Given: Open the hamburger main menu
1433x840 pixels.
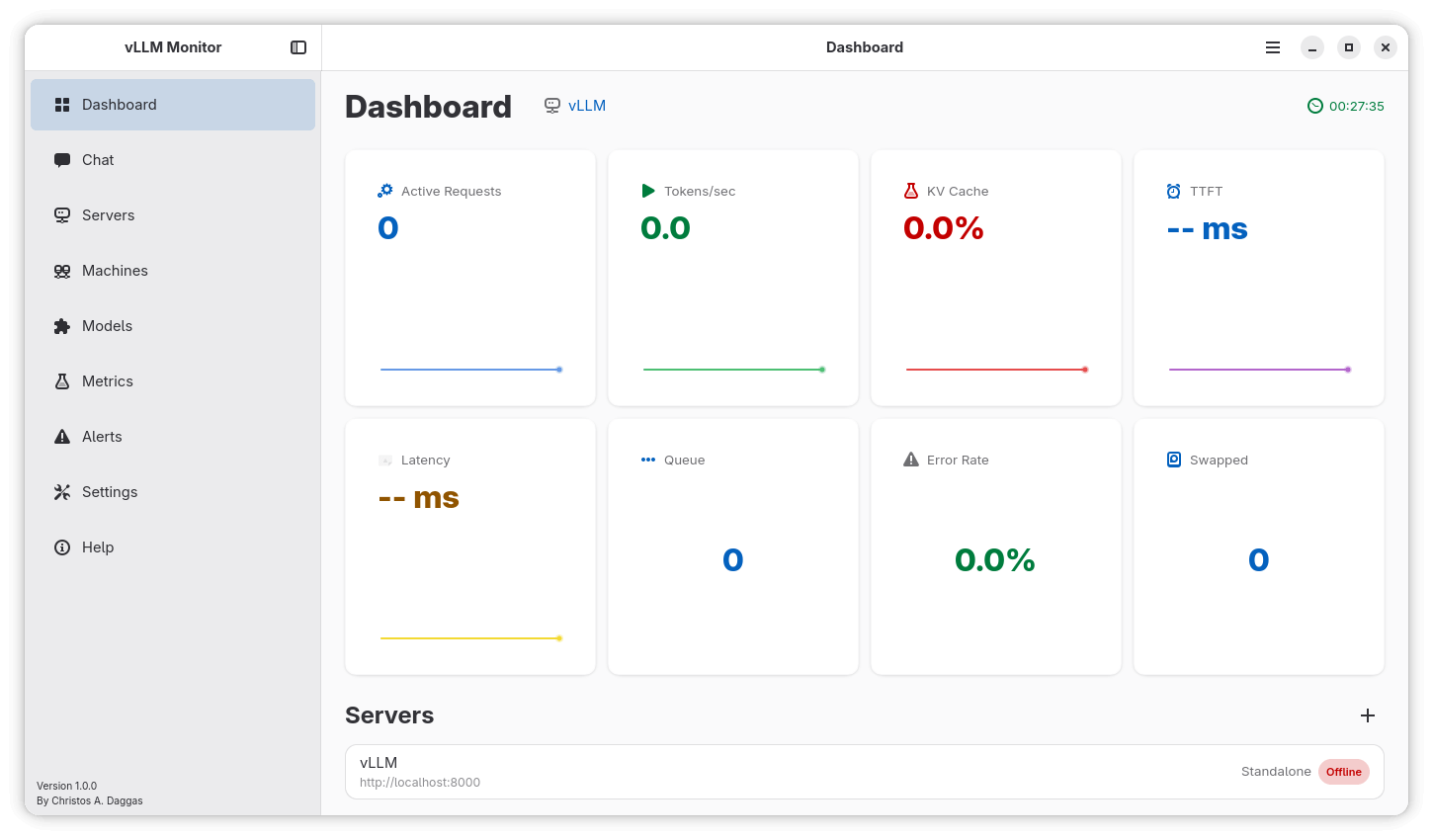Looking at the screenshot, I should (1273, 47).
